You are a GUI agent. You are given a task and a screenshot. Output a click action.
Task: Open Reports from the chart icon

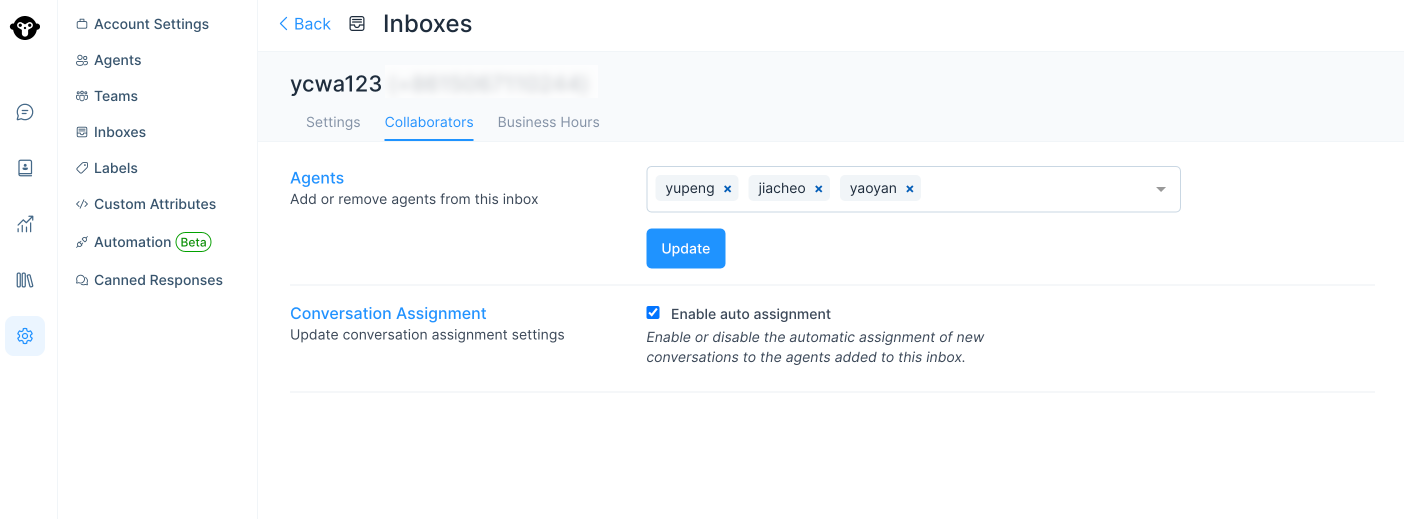(x=25, y=224)
